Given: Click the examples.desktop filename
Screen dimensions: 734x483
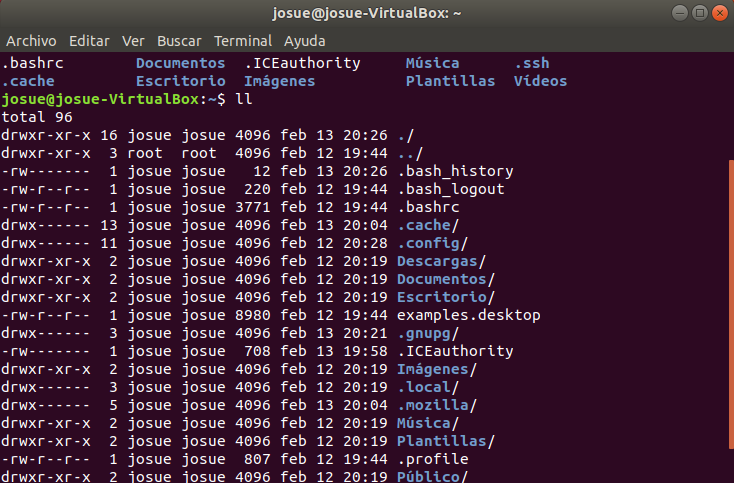Looking at the screenshot, I should (x=469, y=315).
